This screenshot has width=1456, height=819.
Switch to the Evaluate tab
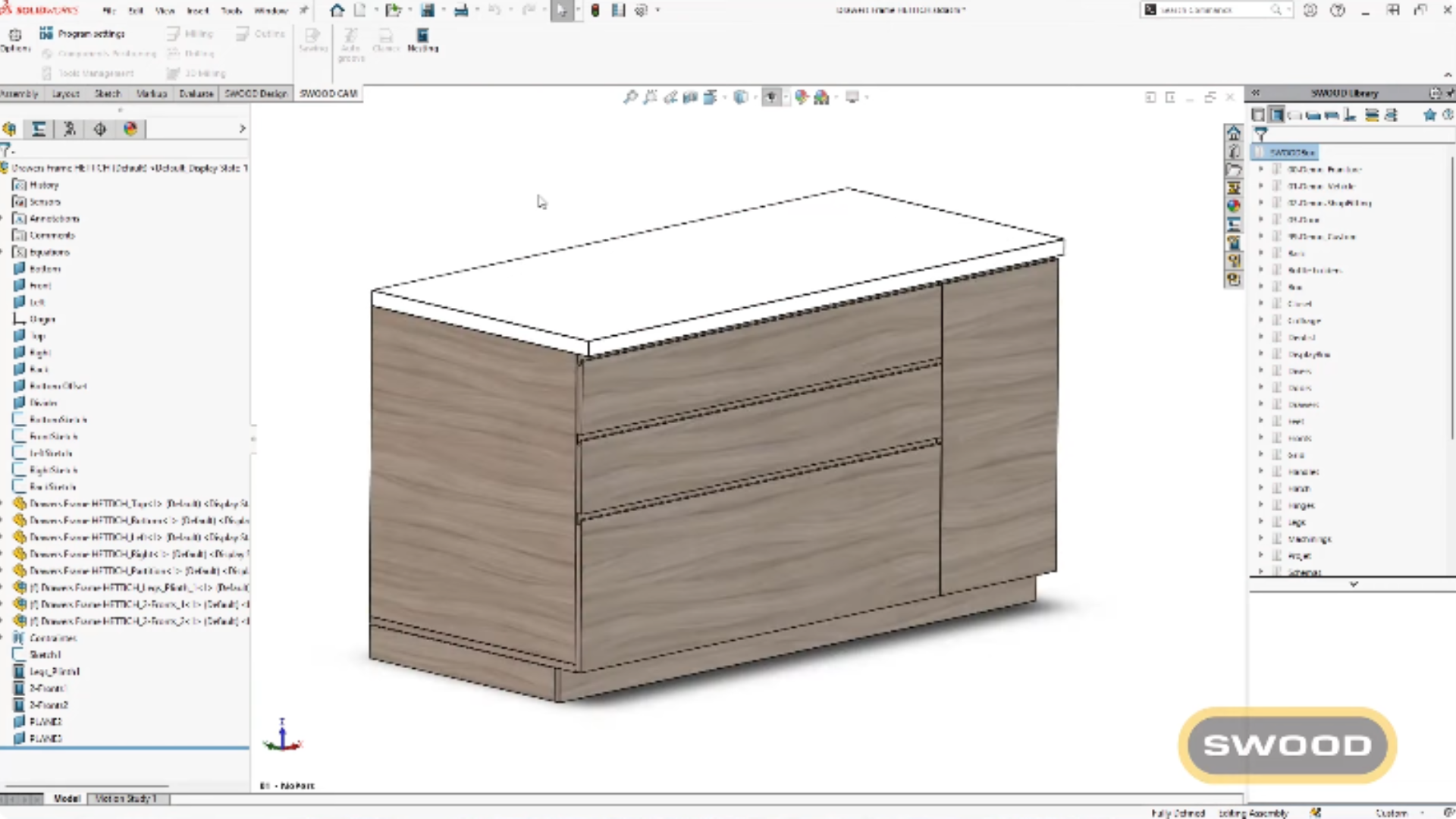click(196, 93)
